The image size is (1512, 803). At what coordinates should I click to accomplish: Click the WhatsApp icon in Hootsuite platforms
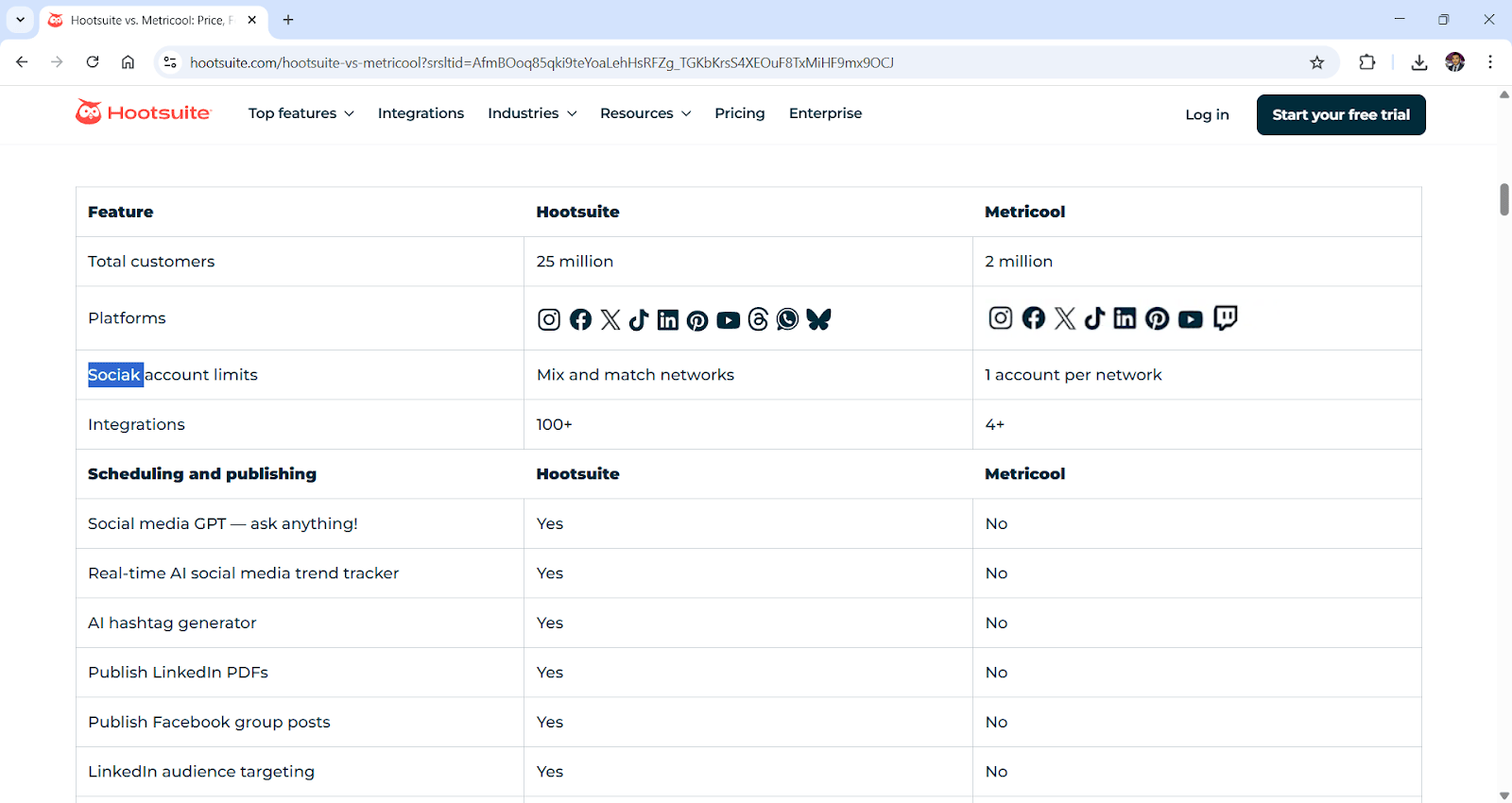[x=787, y=319]
